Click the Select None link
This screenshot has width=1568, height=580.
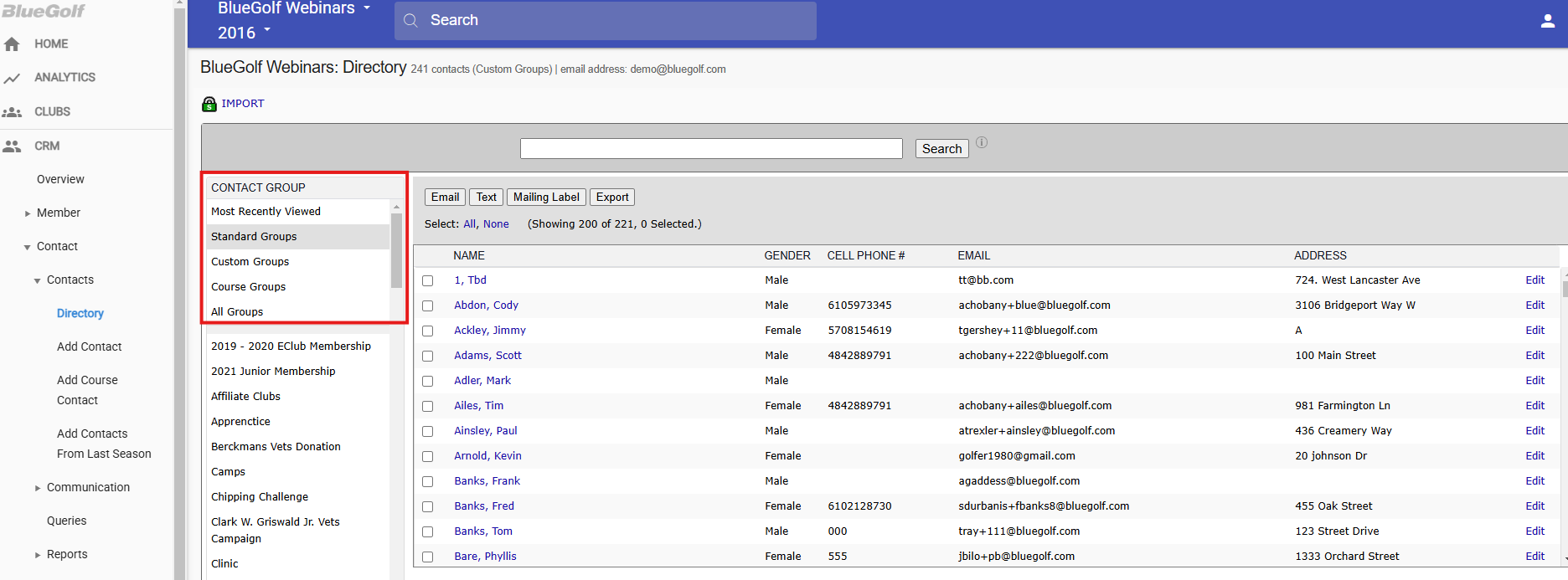point(496,224)
